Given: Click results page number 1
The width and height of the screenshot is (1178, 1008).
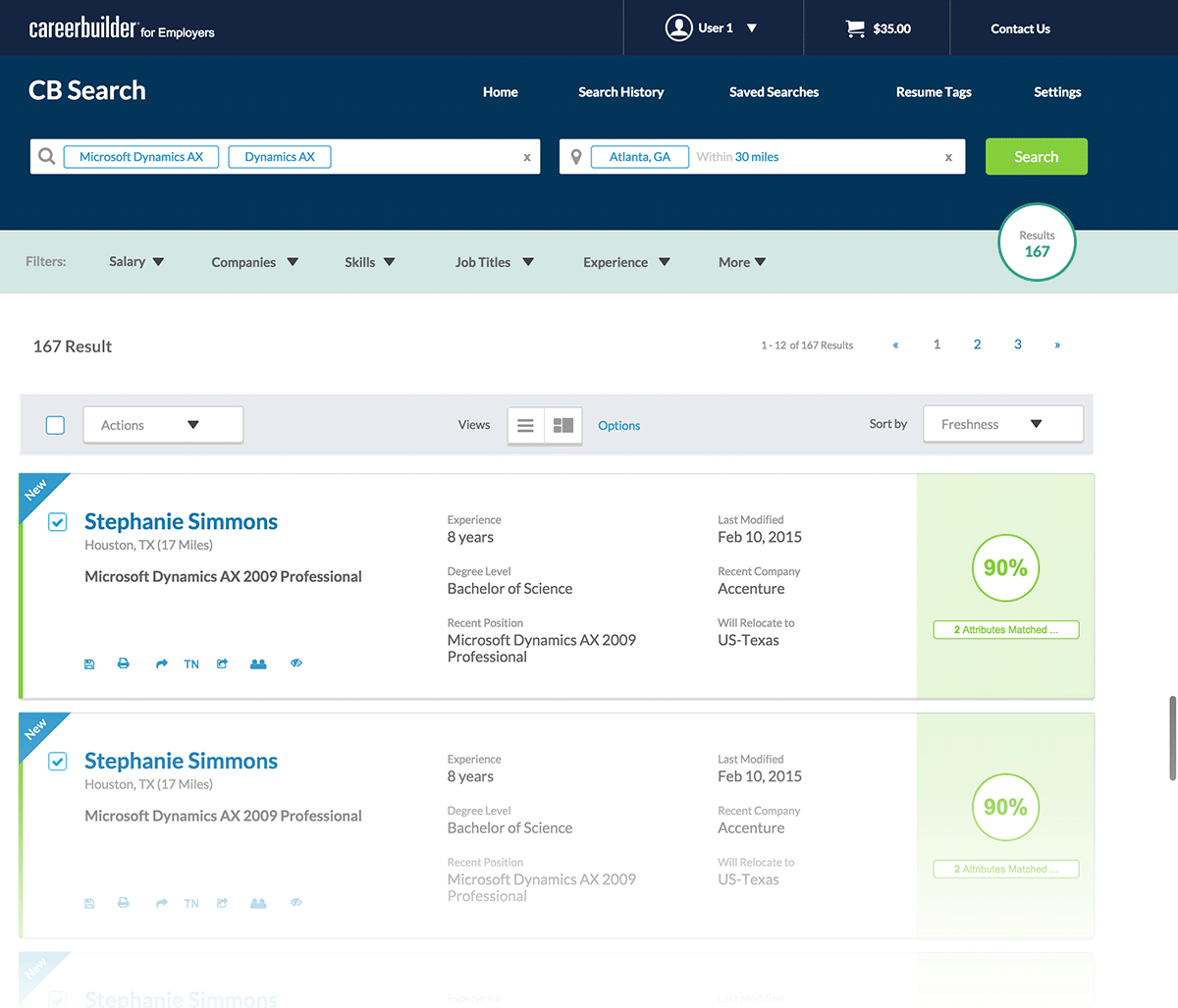Looking at the screenshot, I should (937, 345).
